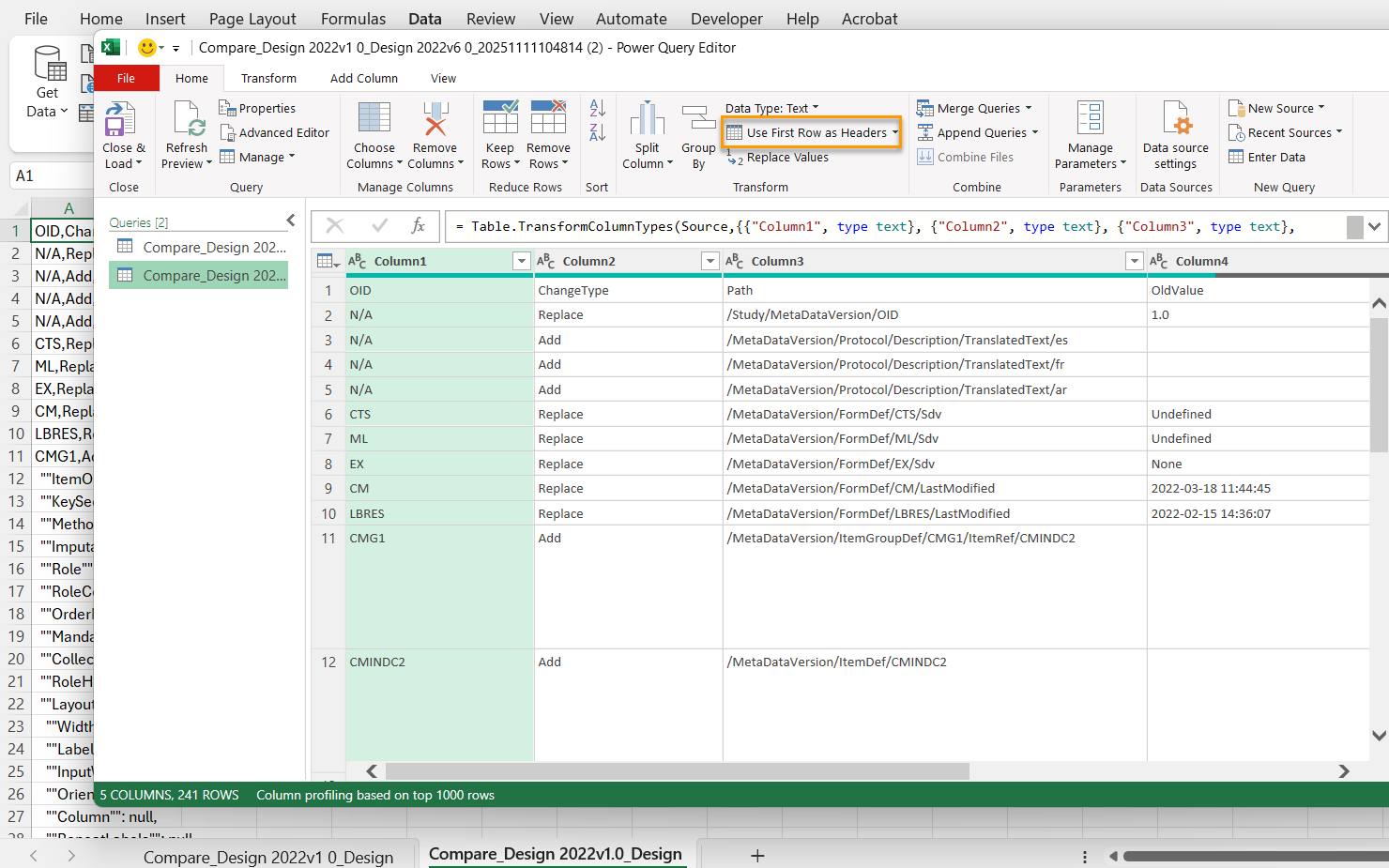The image size is (1389, 868).
Task: Click the Keep Rows icon
Action: pos(499,120)
